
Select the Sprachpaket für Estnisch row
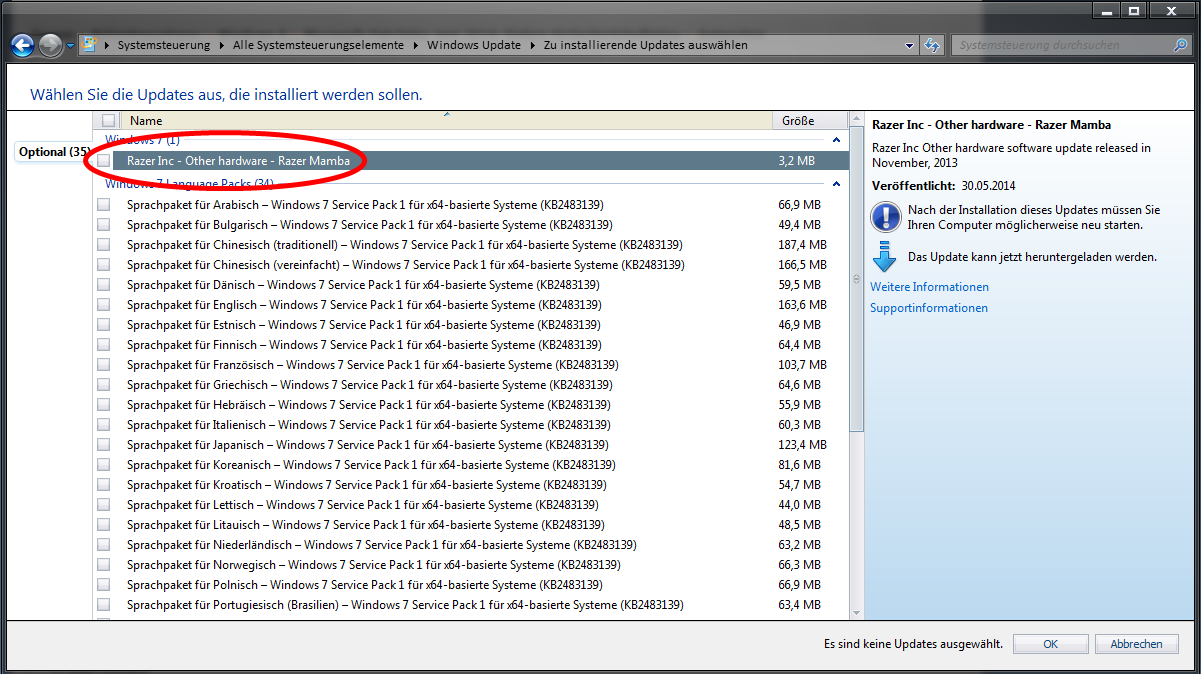[471, 325]
